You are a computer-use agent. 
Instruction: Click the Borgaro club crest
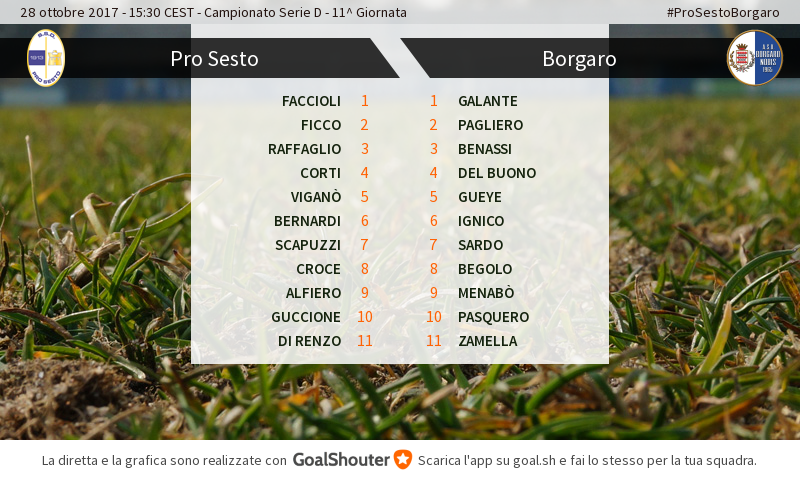click(755, 58)
